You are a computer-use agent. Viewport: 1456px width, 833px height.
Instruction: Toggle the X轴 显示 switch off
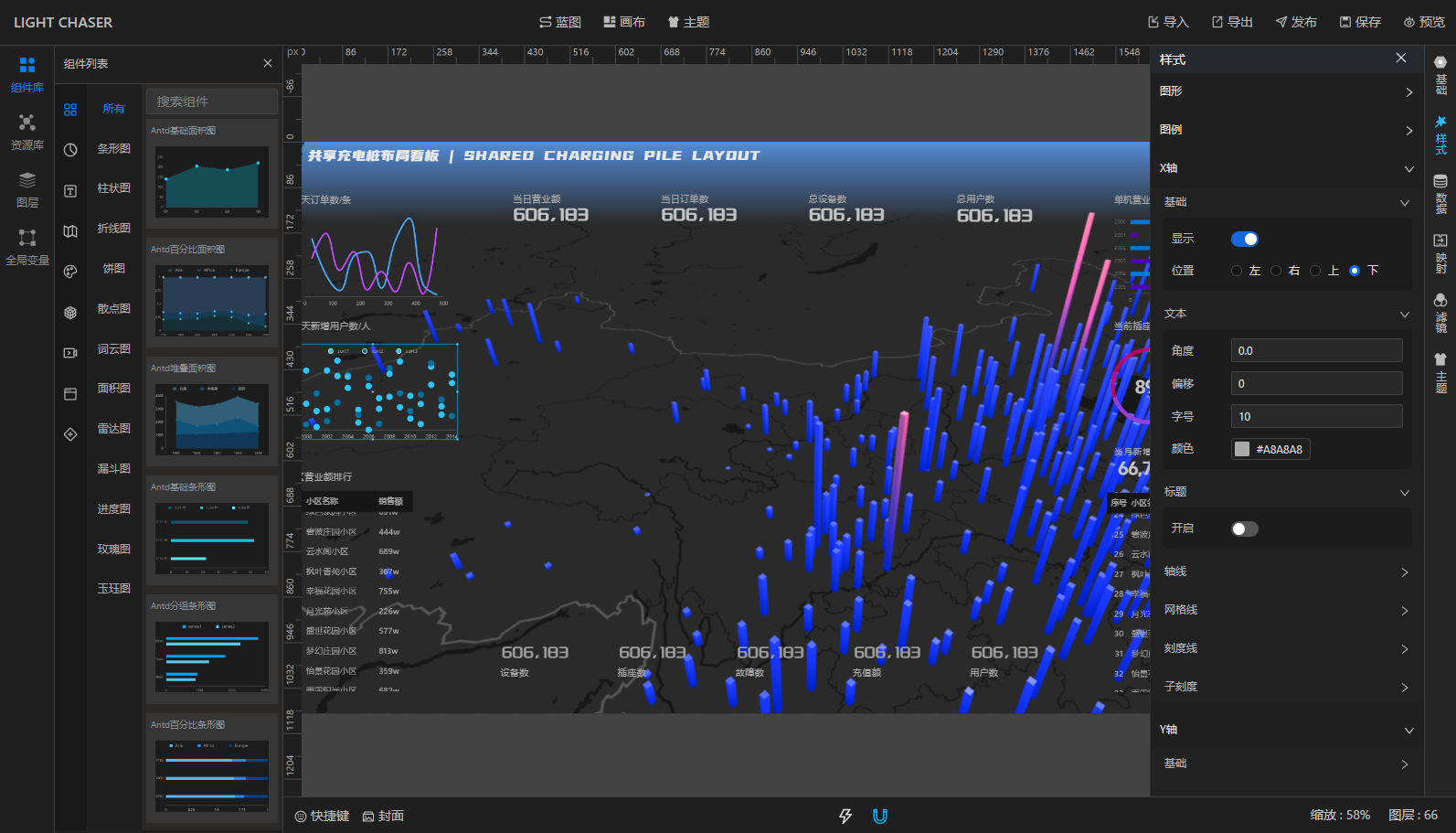click(1245, 239)
